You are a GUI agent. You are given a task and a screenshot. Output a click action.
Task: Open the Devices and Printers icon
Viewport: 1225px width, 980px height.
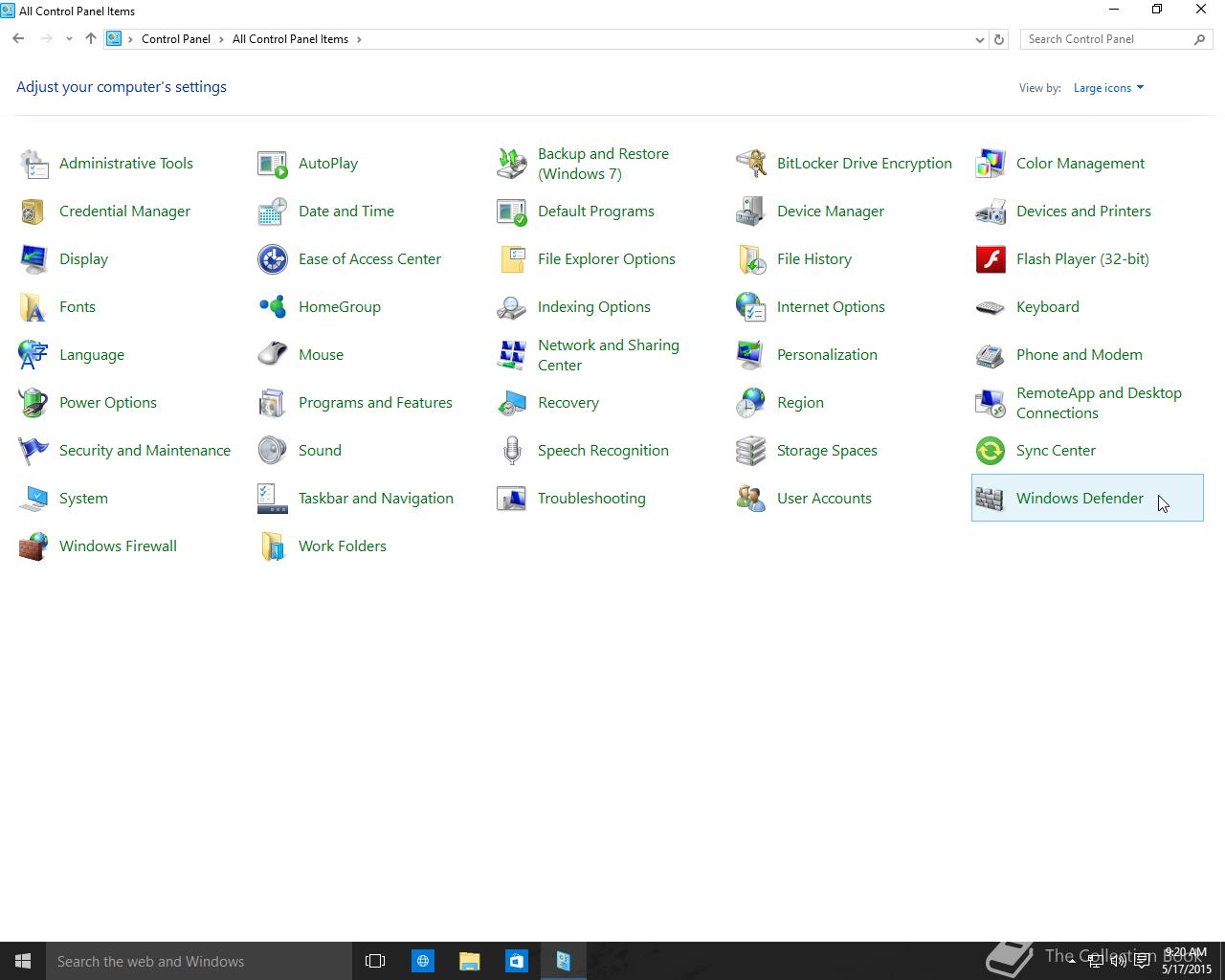991,212
